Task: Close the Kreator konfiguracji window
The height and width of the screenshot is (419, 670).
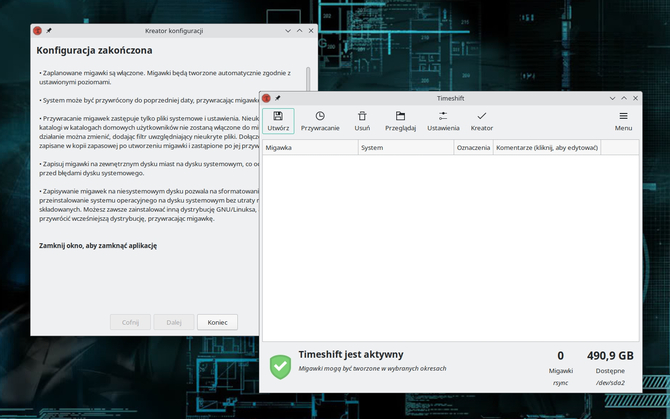Action: point(311,31)
